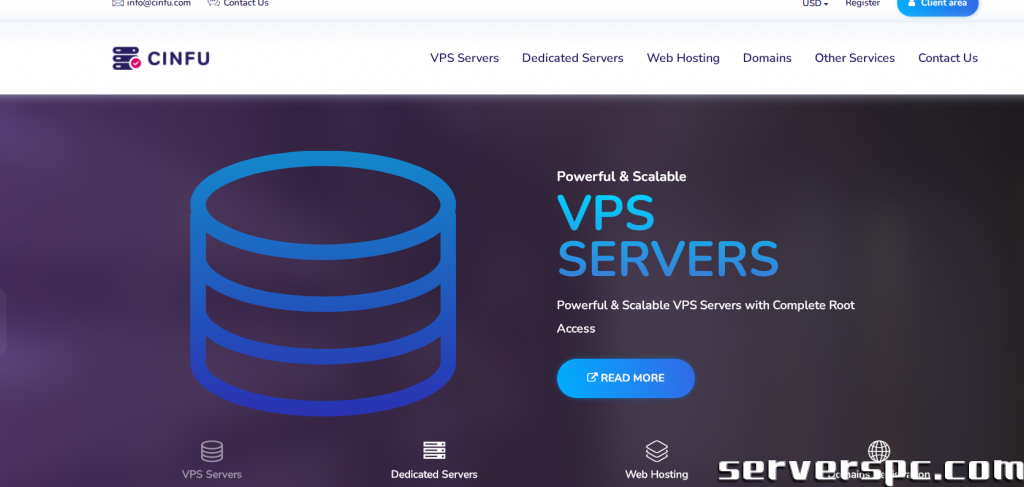Click the VPS Servers database stack icon at bottom

coord(212,451)
